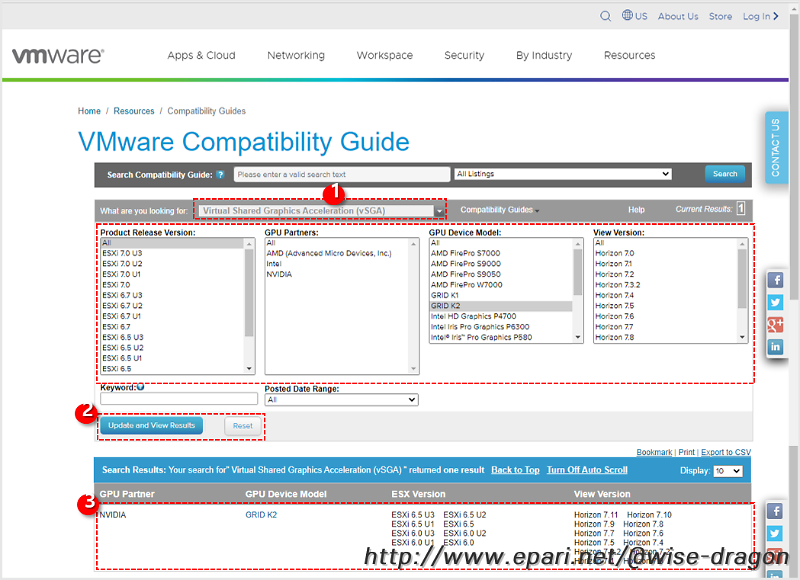Click the info icon next to Keyword
This screenshot has width=800, height=580.
140,387
